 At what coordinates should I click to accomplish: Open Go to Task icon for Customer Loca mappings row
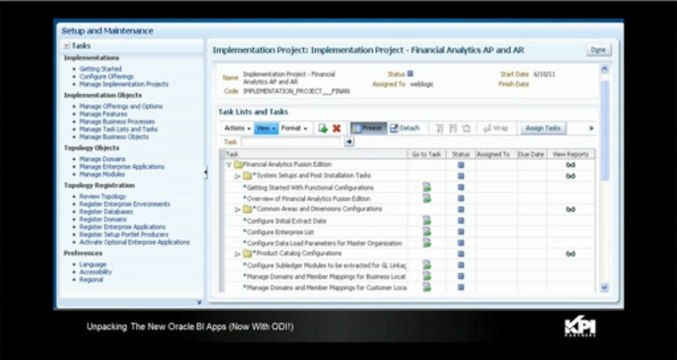427,287
